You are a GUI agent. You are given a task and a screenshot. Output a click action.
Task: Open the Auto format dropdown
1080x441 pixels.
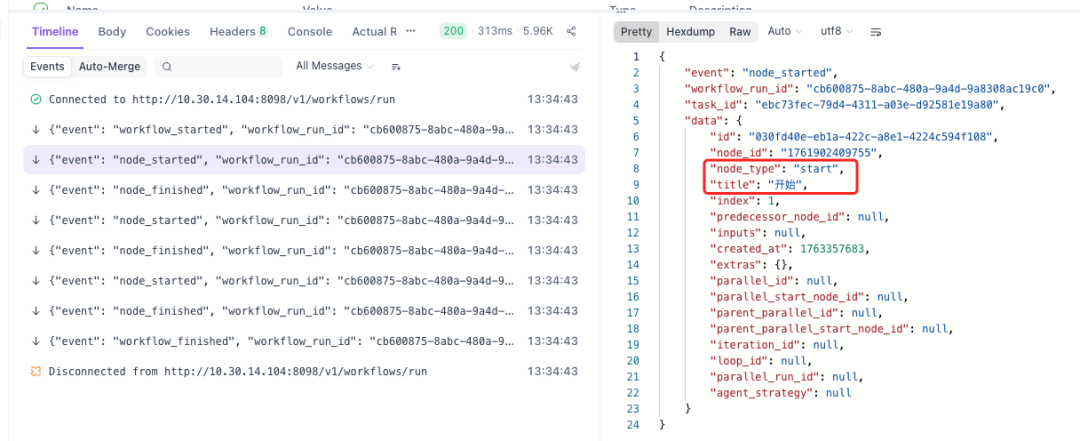coord(785,32)
